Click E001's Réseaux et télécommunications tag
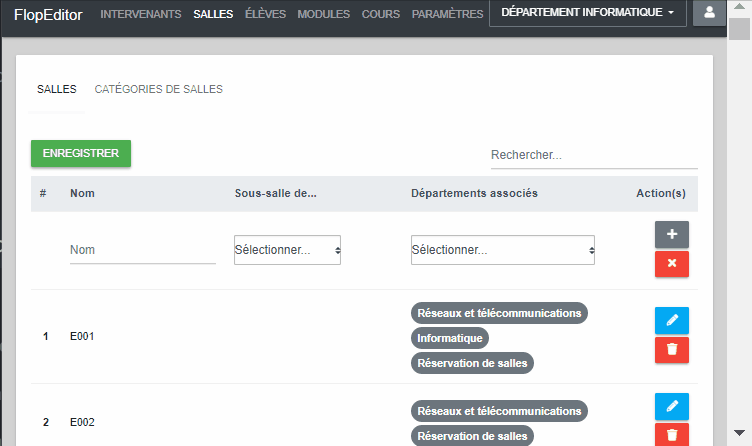 499,313
